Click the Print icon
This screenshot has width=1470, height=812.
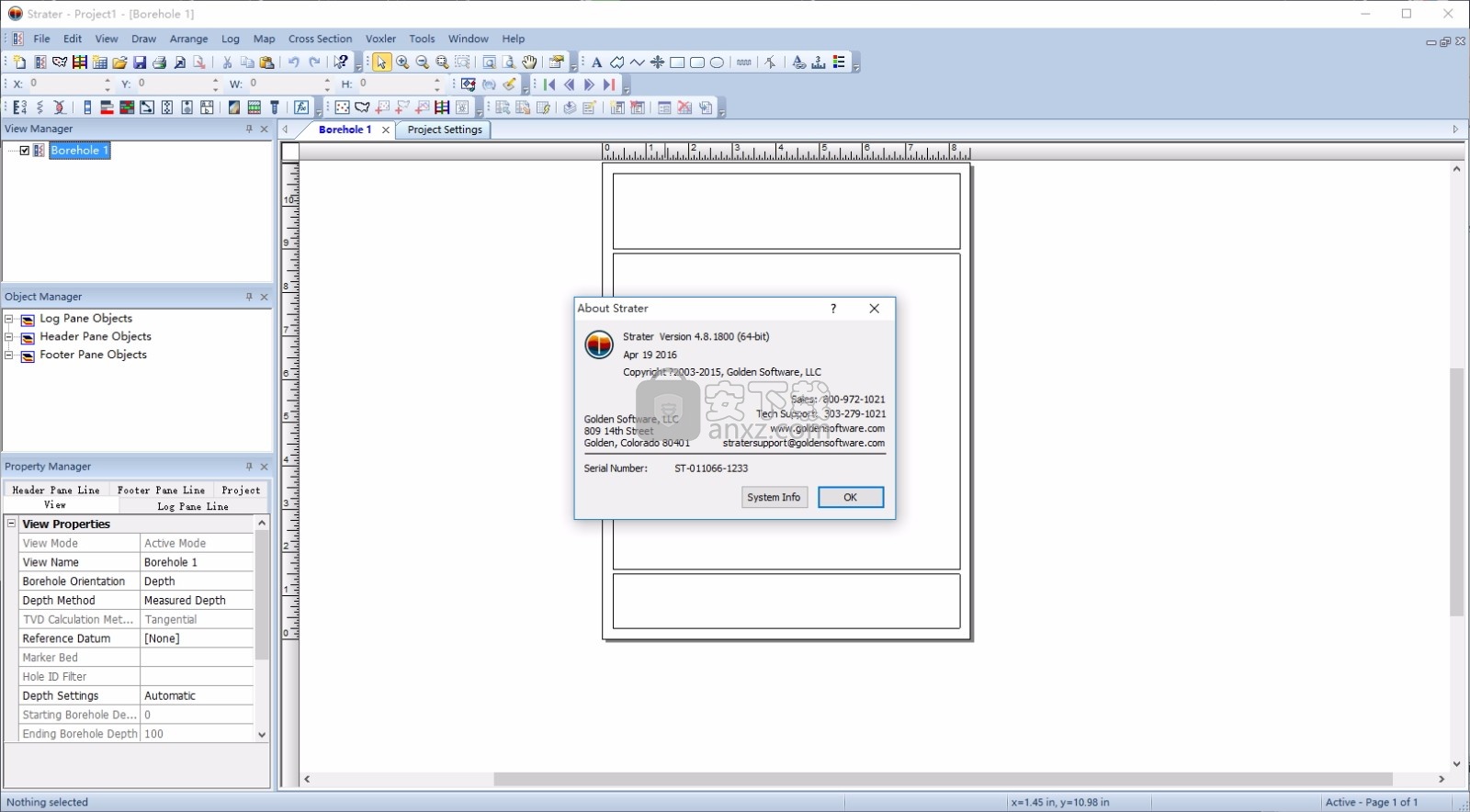(x=160, y=62)
